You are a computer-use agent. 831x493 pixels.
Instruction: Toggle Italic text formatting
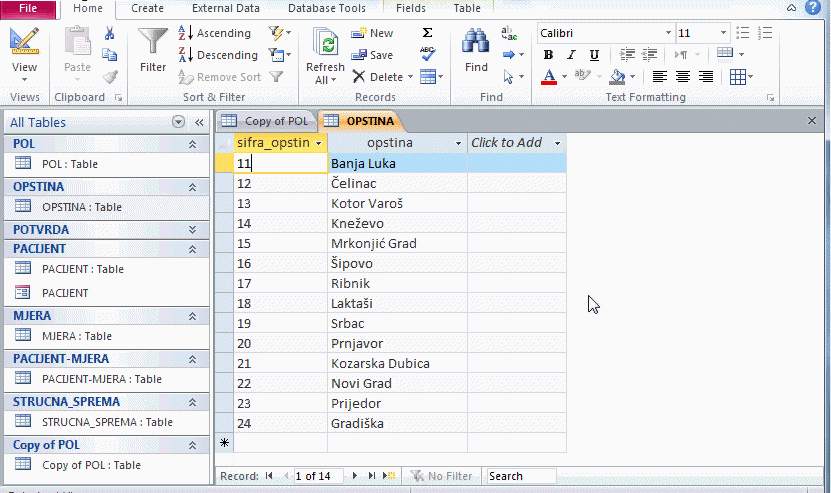point(571,55)
